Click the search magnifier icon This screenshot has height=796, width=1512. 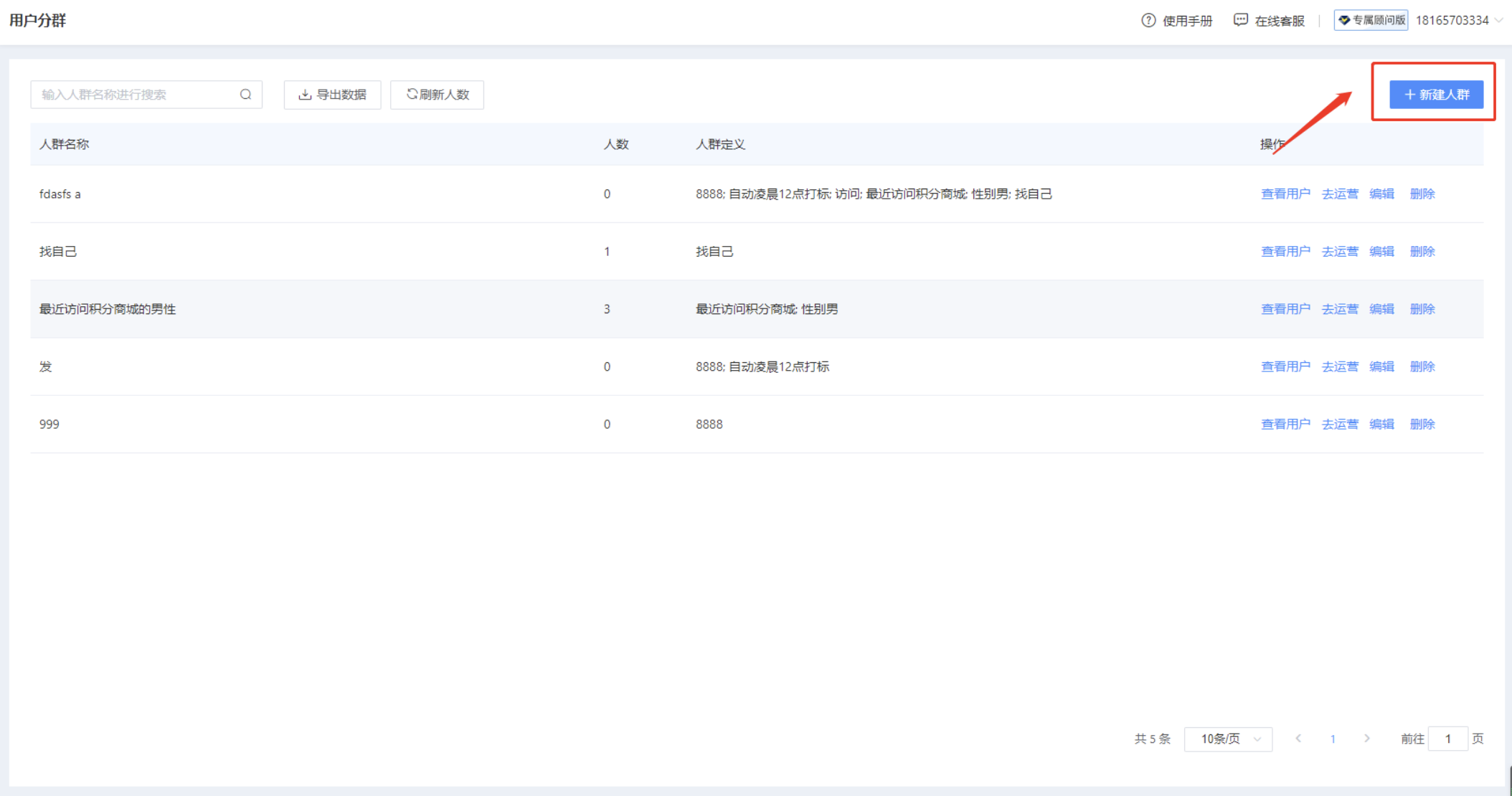(x=245, y=95)
